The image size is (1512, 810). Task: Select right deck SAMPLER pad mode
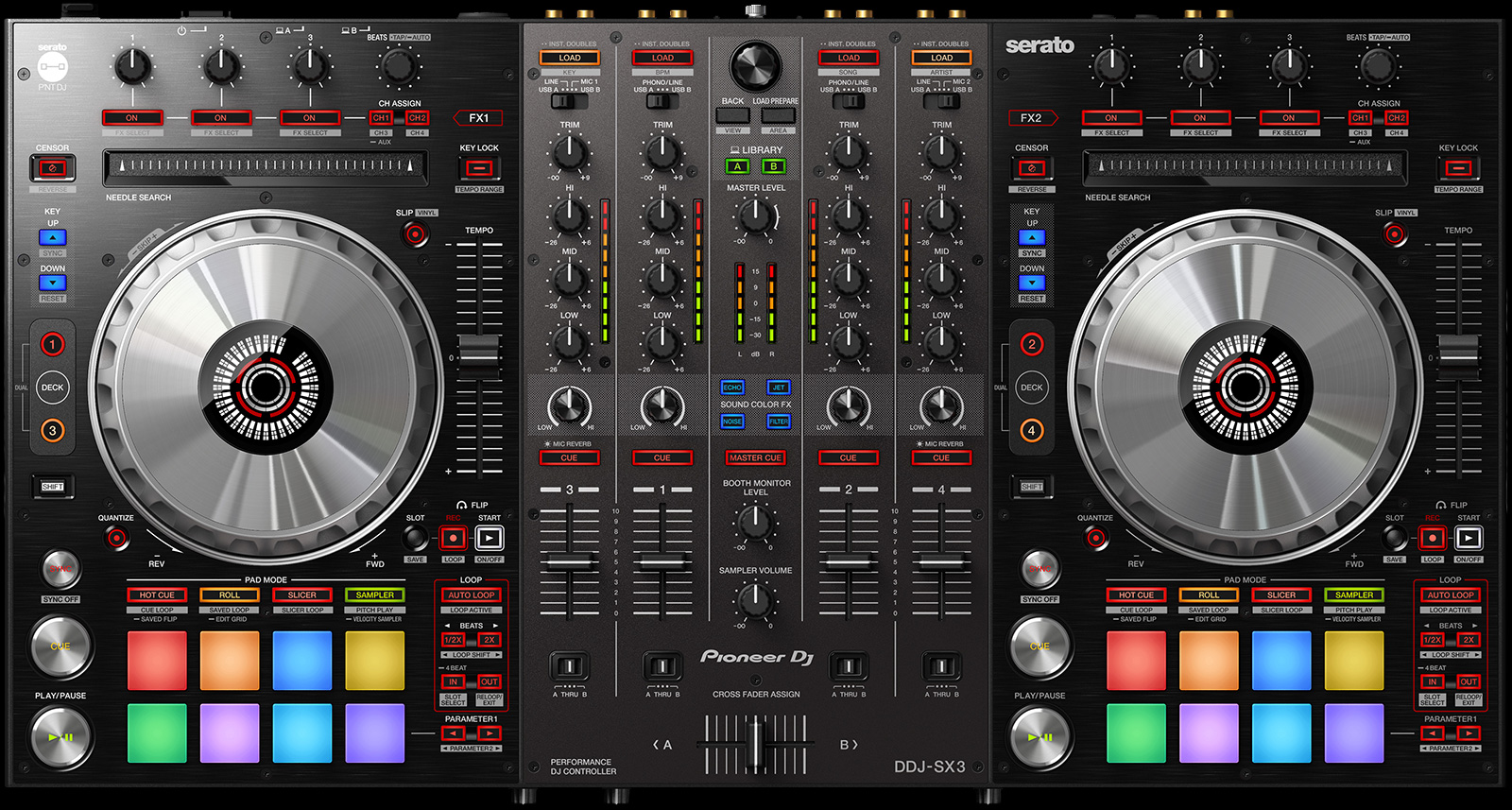1354,595
